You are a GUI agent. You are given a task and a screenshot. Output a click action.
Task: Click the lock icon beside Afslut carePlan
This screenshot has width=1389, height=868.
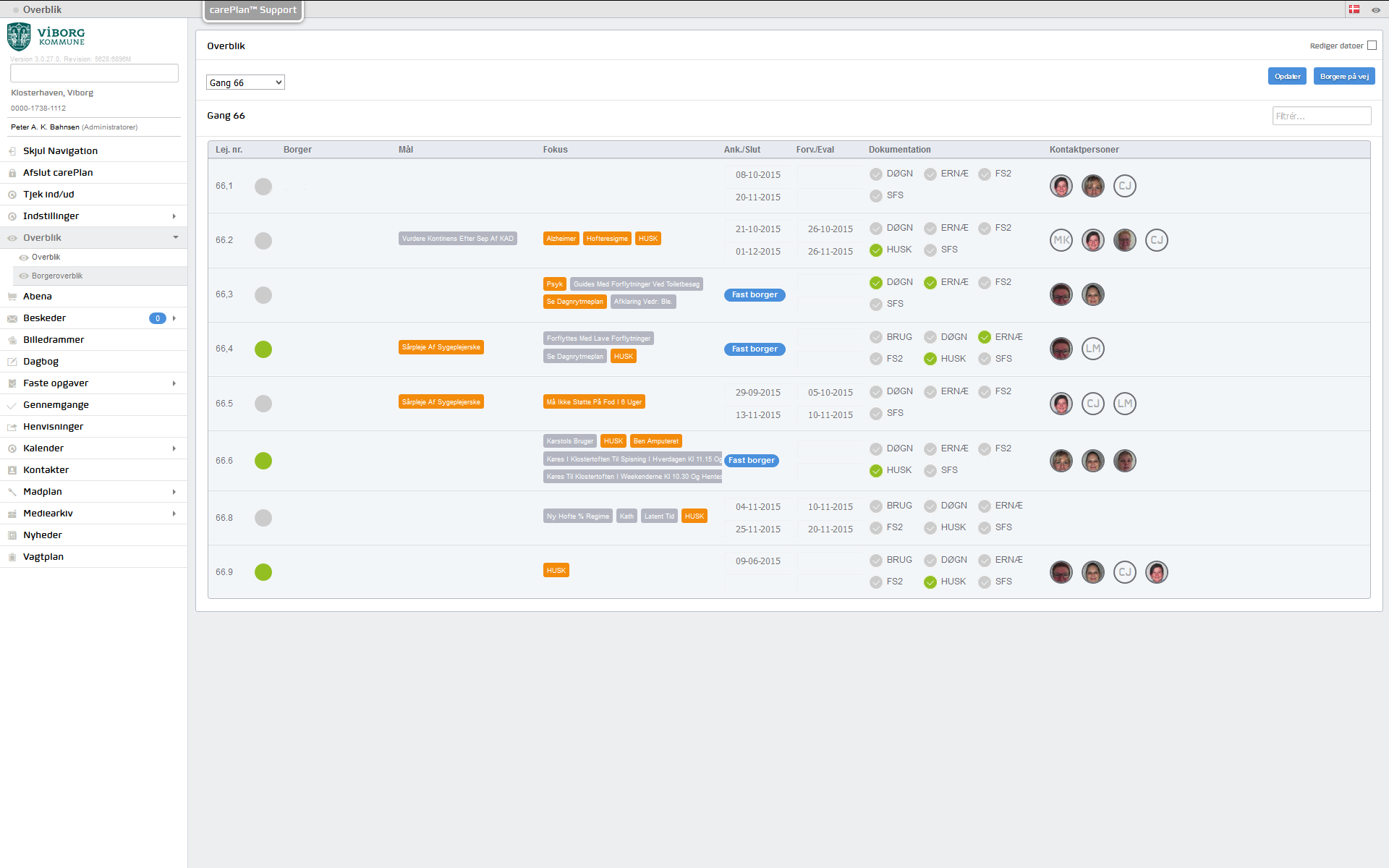12,173
